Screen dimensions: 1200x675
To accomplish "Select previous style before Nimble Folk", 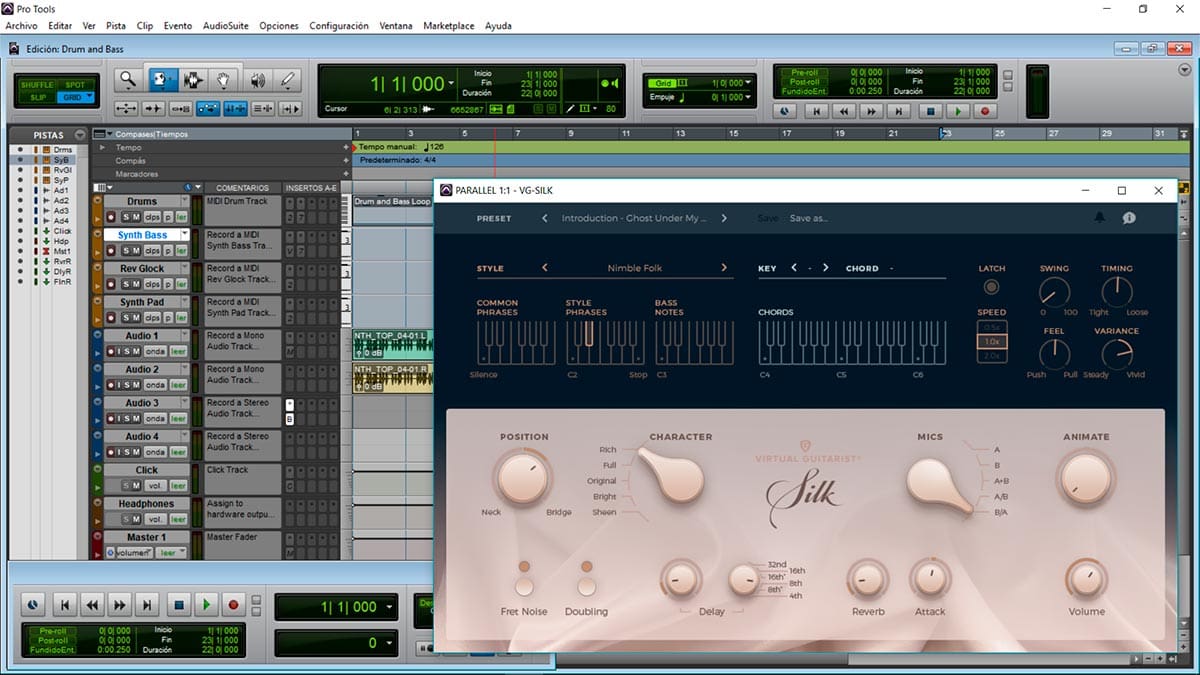I will click(x=545, y=268).
